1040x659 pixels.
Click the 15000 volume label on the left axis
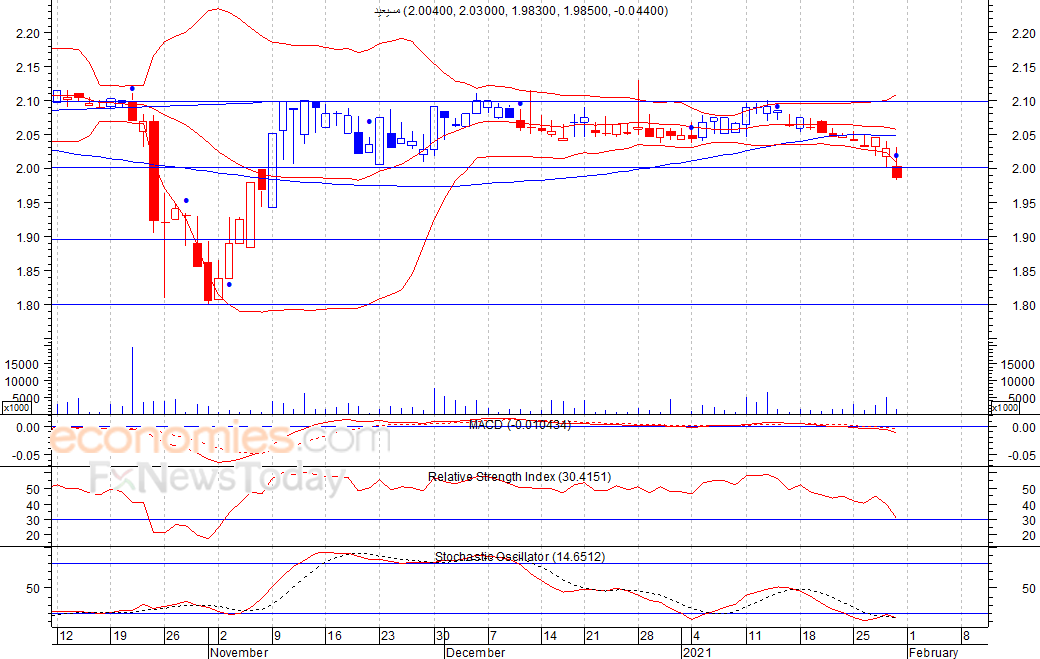[x=22, y=365]
